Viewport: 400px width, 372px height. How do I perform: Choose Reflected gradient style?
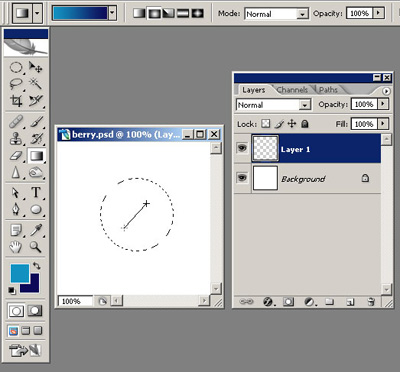click(183, 13)
